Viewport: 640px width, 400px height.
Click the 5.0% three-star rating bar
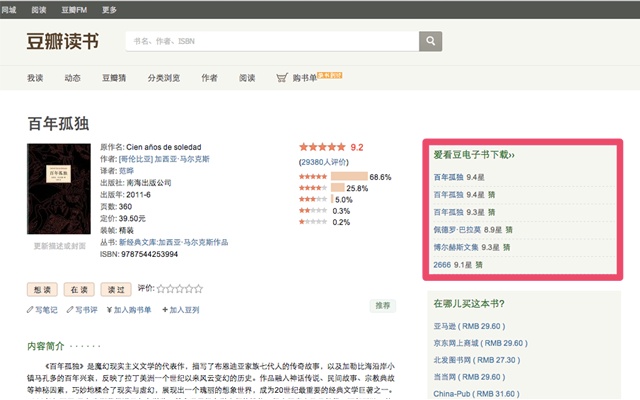click(x=332, y=200)
